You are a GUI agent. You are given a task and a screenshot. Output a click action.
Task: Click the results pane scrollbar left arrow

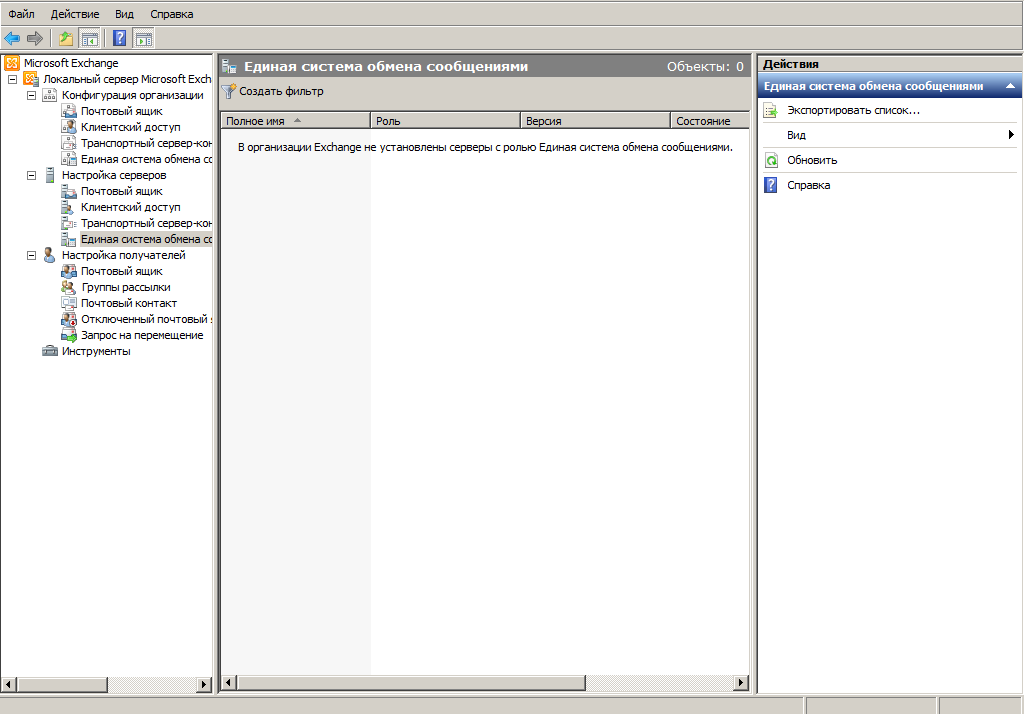coord(229,683)
